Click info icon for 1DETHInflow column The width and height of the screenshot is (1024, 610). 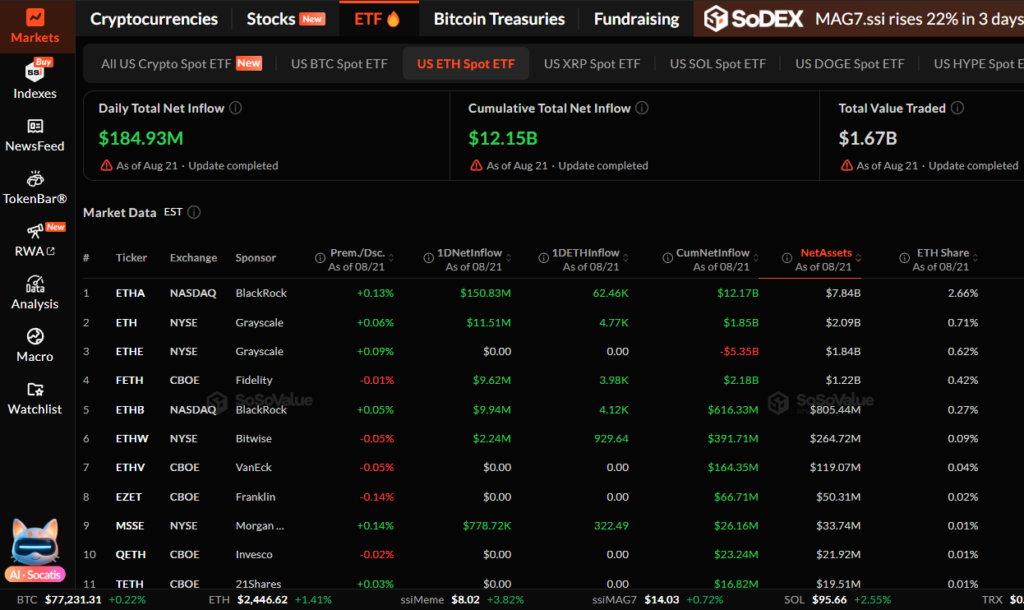(543, 258)
